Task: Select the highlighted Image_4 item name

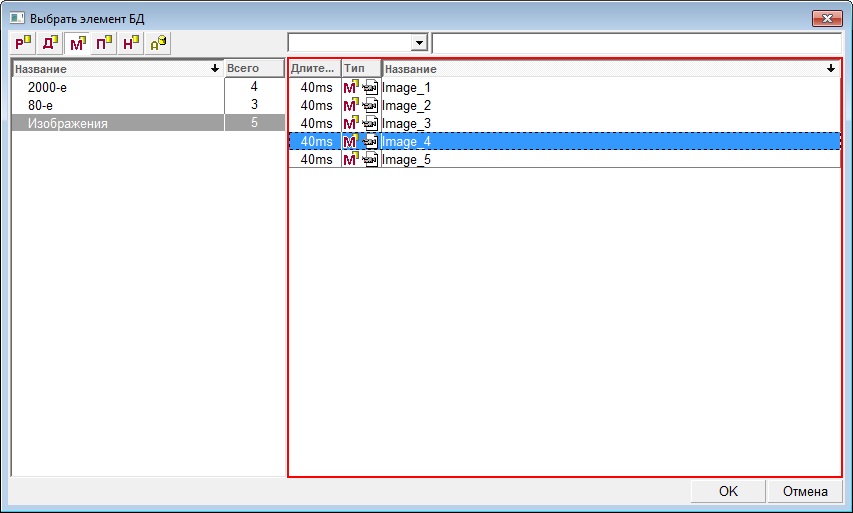Action: coord(406,141)
